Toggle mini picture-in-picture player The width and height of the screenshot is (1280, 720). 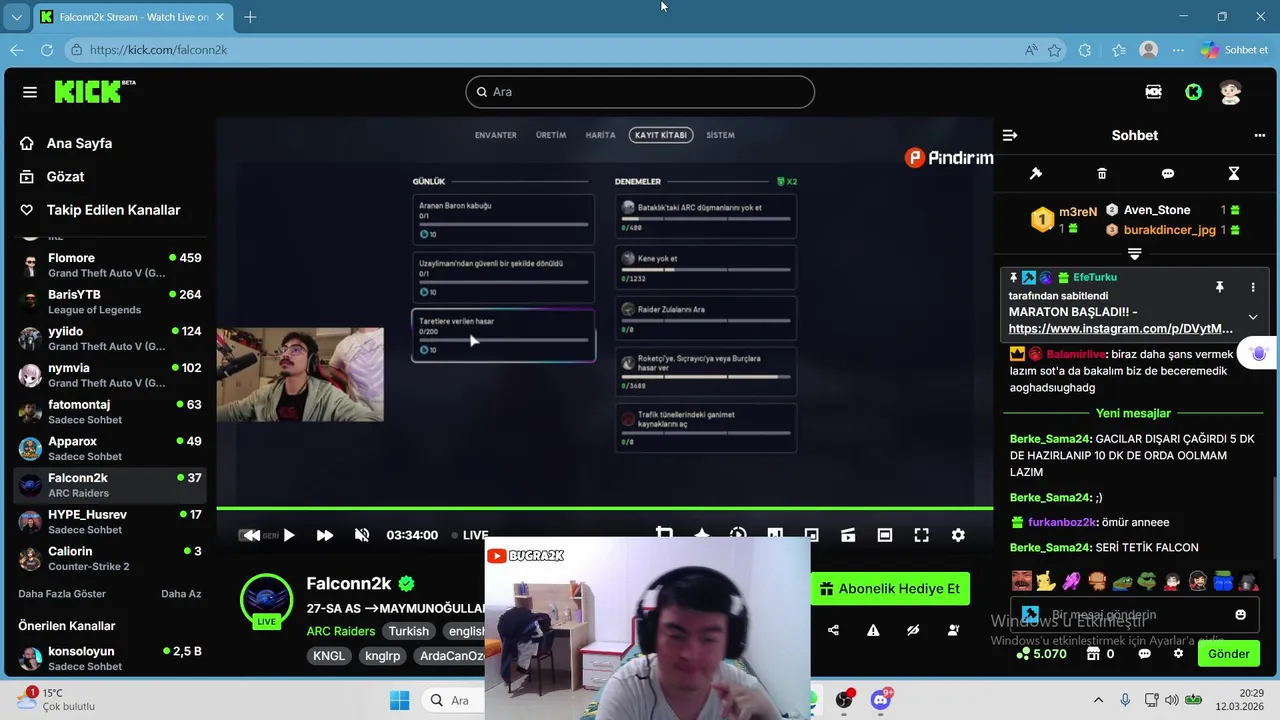(811, 535)
